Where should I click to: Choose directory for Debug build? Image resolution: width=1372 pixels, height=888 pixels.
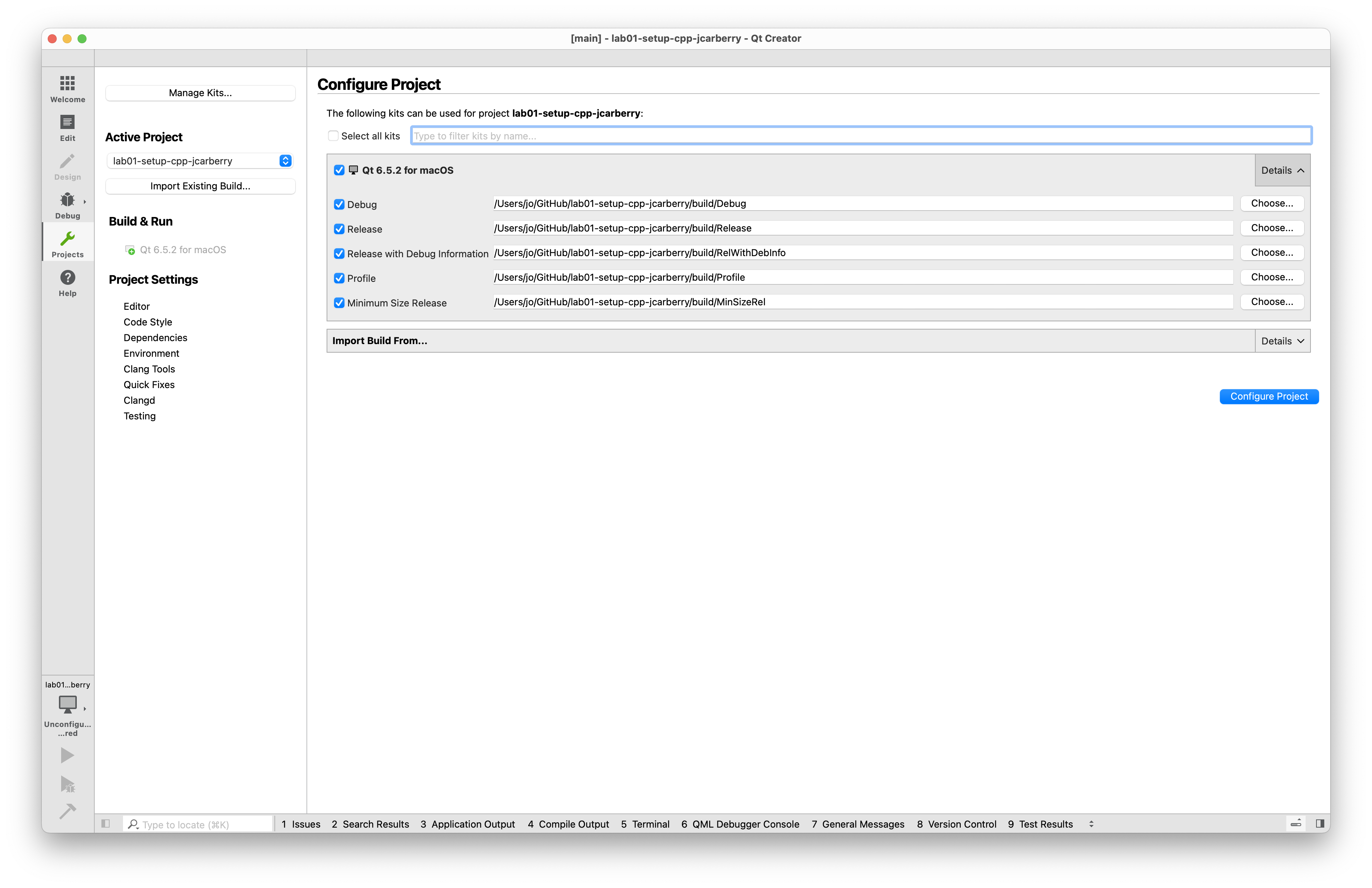(1272, 203)
